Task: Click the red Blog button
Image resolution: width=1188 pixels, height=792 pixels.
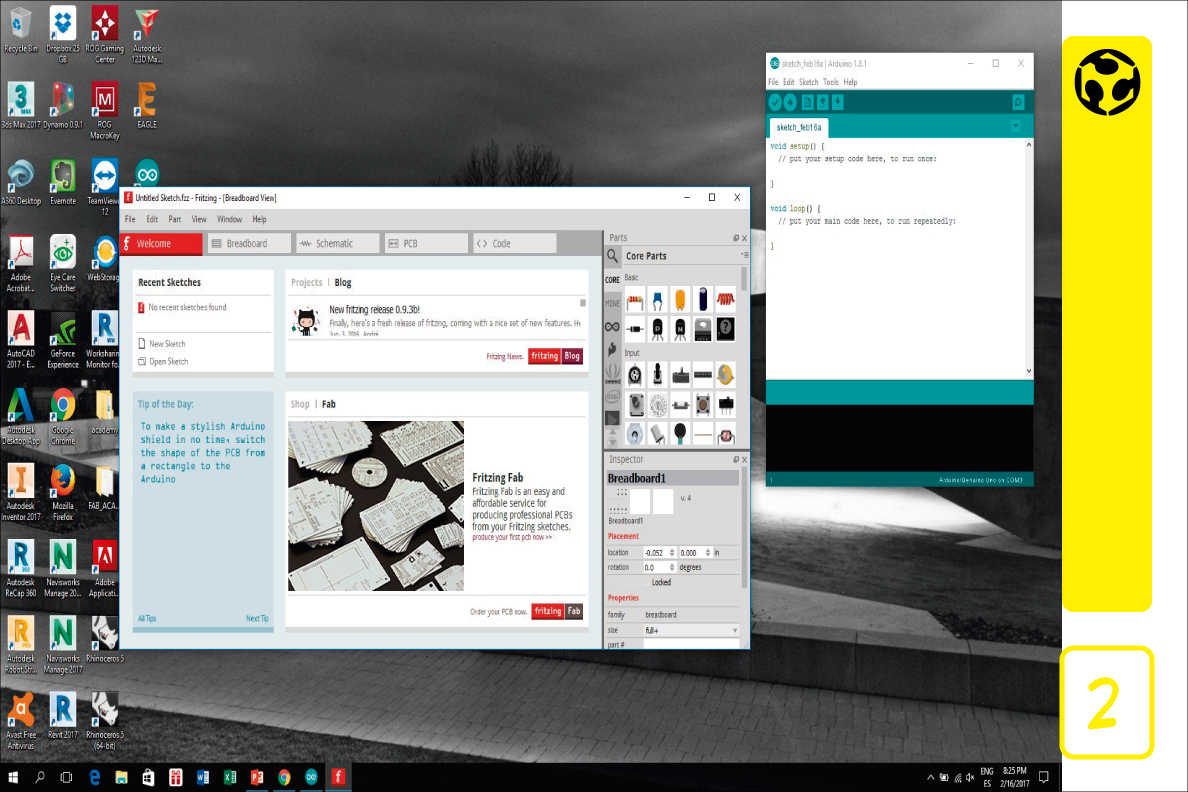Action: pyautogui.click(x=572, y=356)
